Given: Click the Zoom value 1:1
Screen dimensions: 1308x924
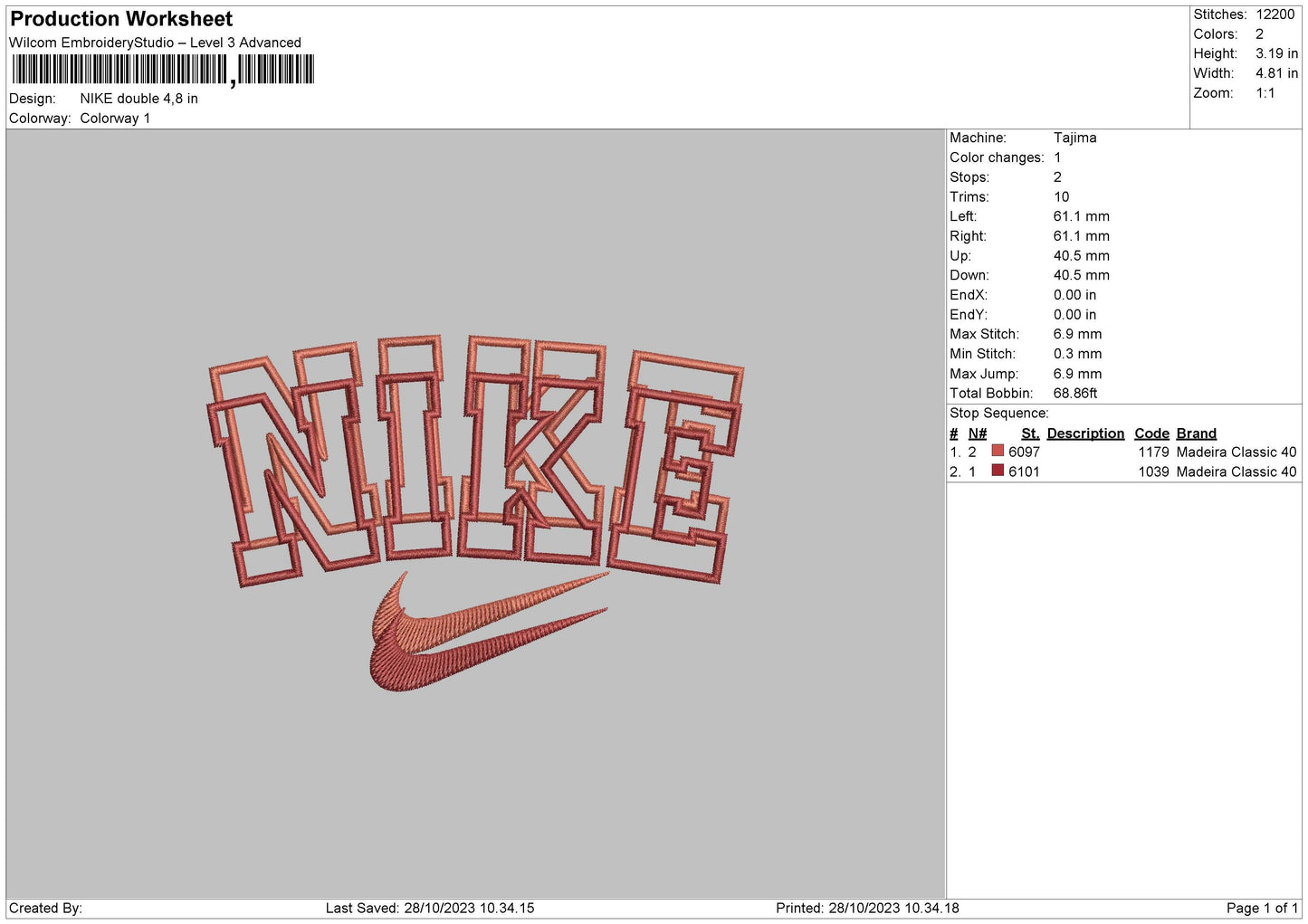Looking at the screenshot, I should [1265, 93].
